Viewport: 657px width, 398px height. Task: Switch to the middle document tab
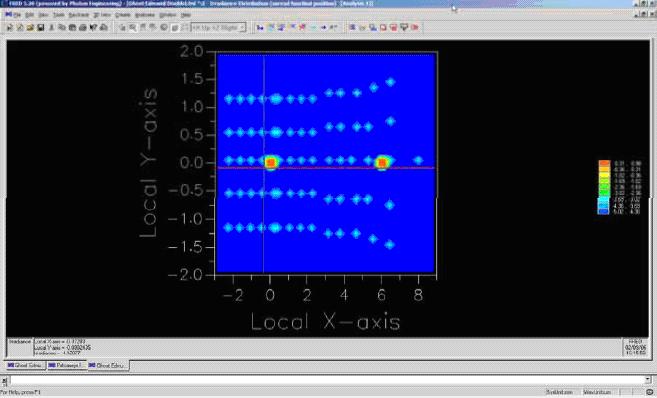coord(67,365)
